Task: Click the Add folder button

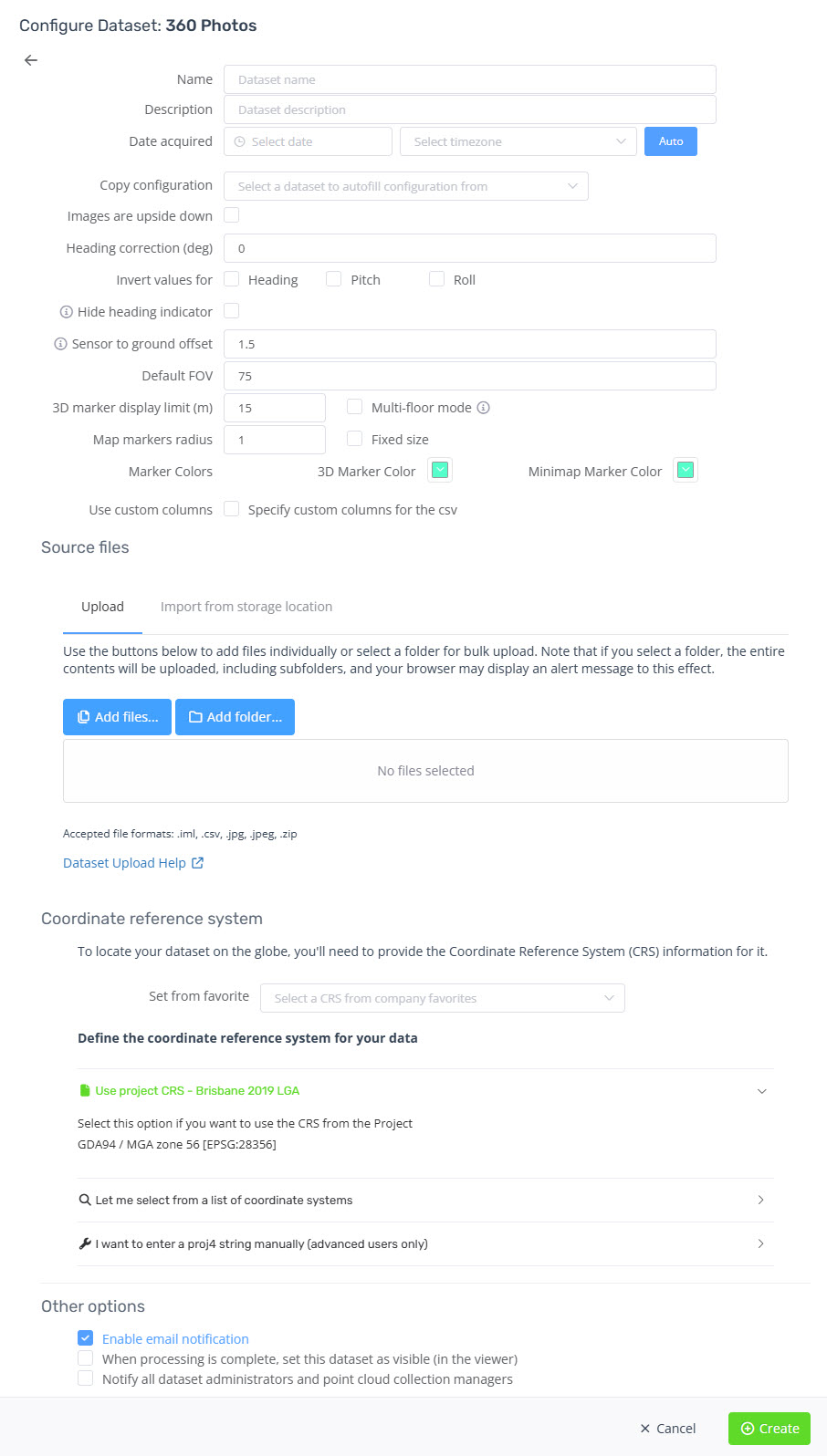Action: click(235, 717)
